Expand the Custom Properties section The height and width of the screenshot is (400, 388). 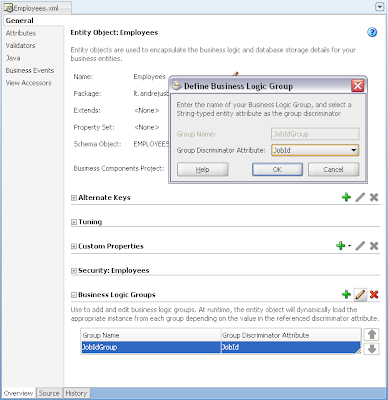pyautogui.click(x=74, y=246)
